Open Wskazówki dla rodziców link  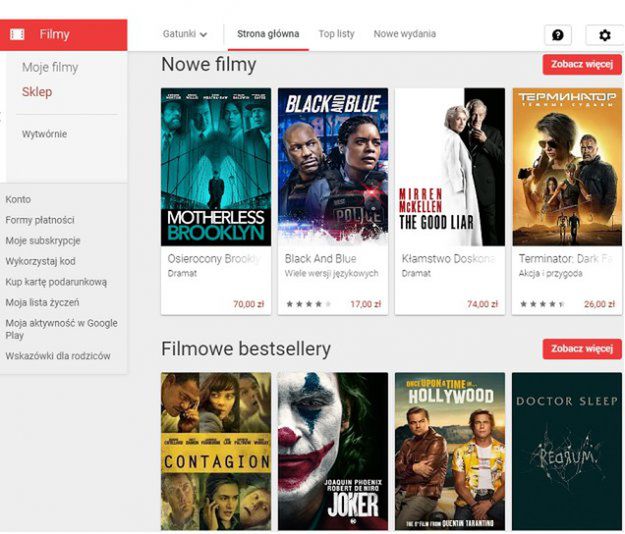pyautogui.click(x=58, y=356)
